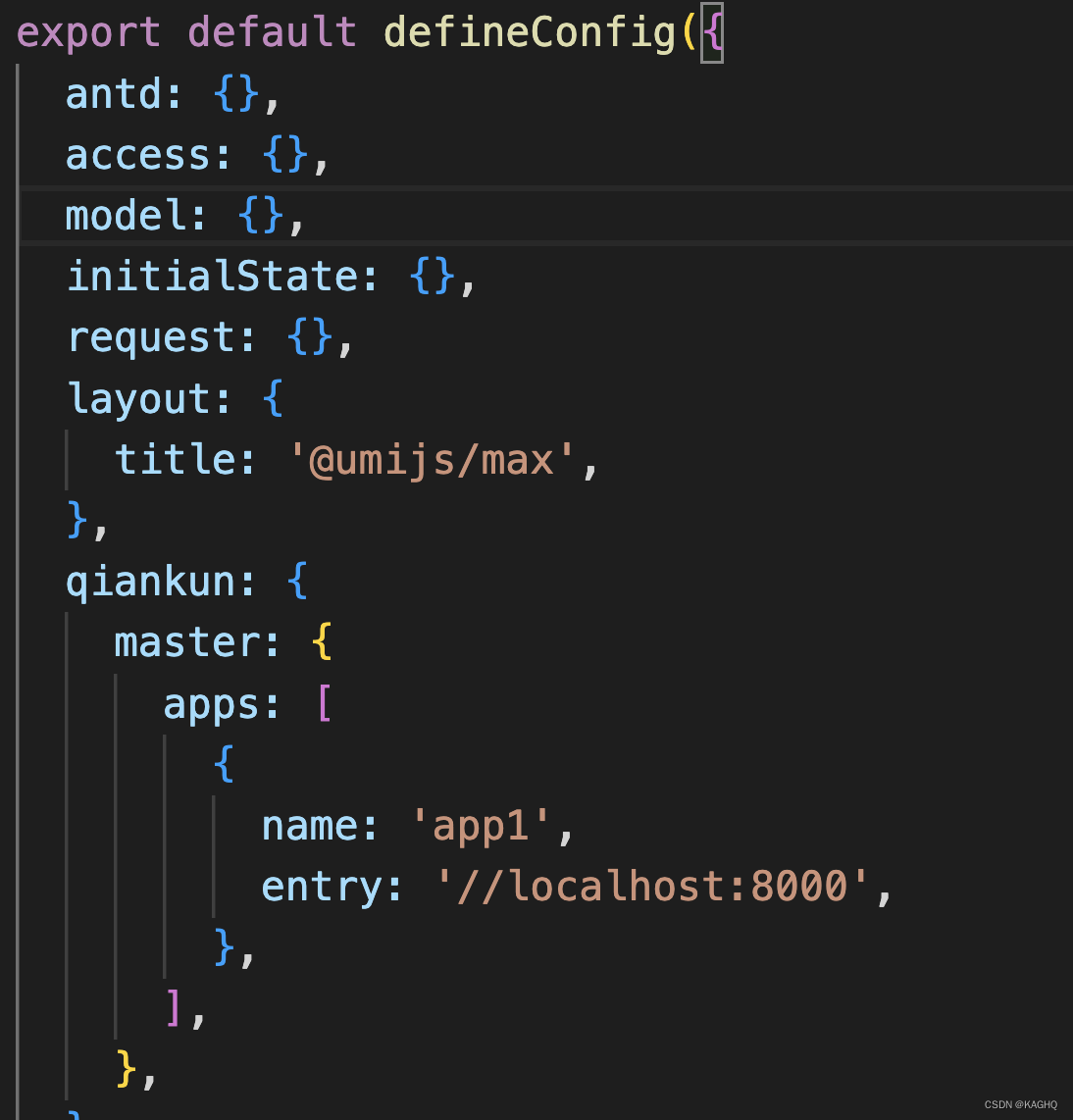Click the closing bracket of the apps array

[x=174, y=1007]
